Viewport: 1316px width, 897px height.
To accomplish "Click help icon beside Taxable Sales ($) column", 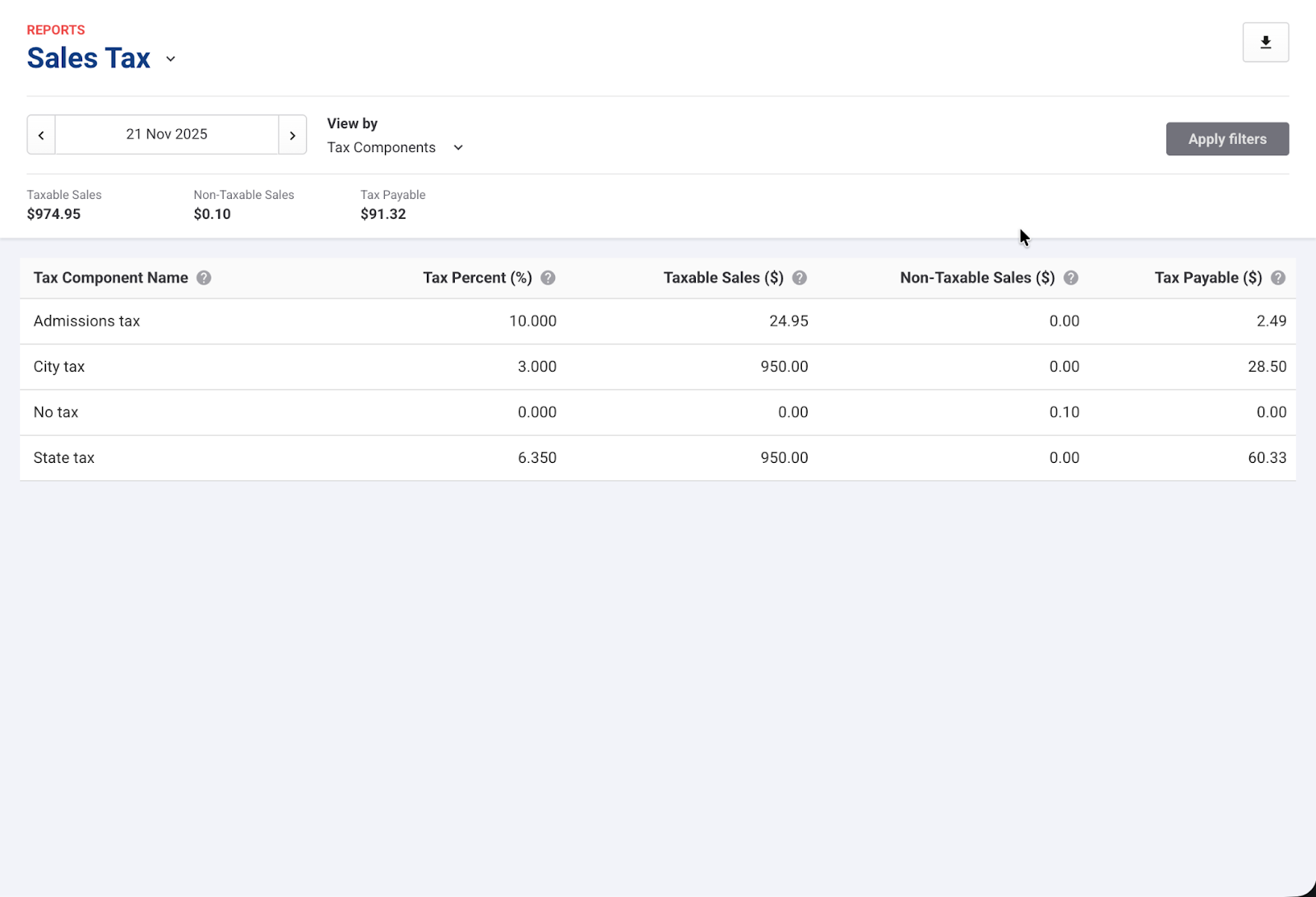I will tap(799, 278).
